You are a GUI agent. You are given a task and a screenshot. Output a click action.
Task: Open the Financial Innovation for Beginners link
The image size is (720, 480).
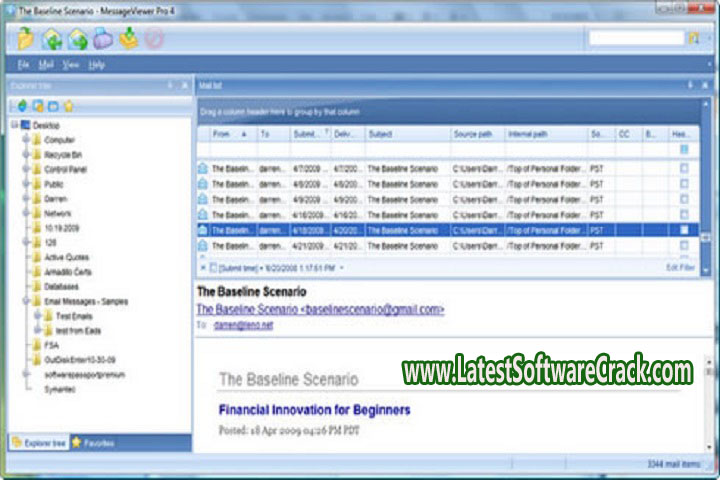coord(314,410)
